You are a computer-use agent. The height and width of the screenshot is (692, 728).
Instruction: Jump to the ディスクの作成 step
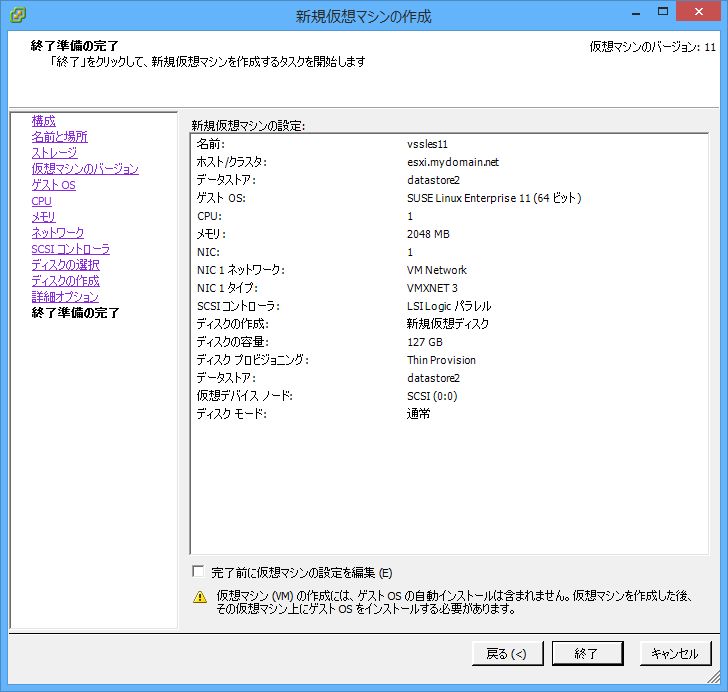[x=65, y=281]
